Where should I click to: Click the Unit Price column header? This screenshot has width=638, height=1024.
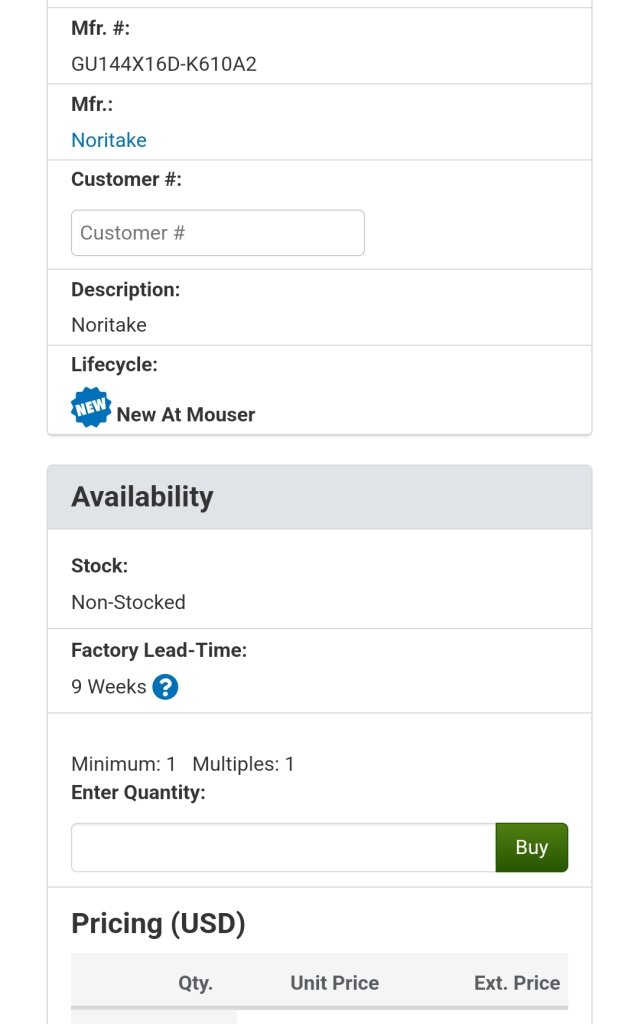click(x=334, y=983)
